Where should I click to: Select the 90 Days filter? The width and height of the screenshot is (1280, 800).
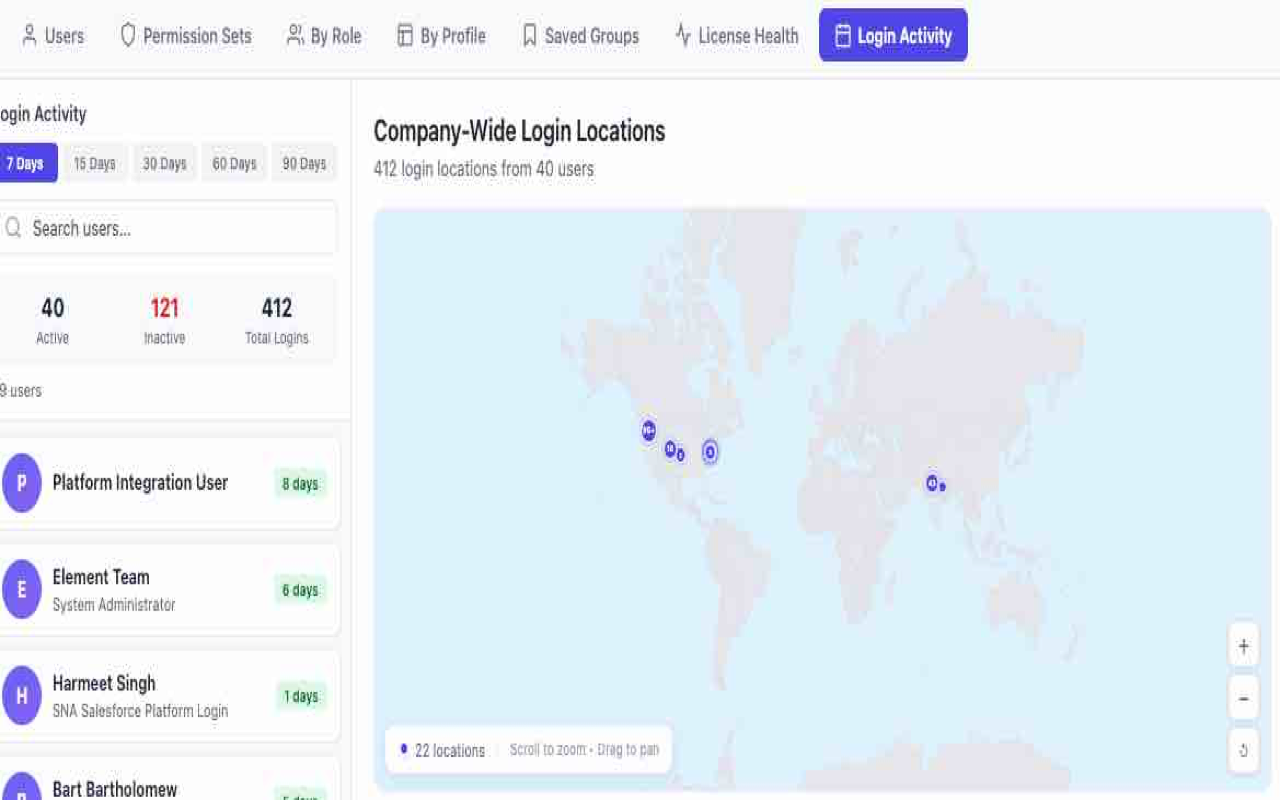304,162
